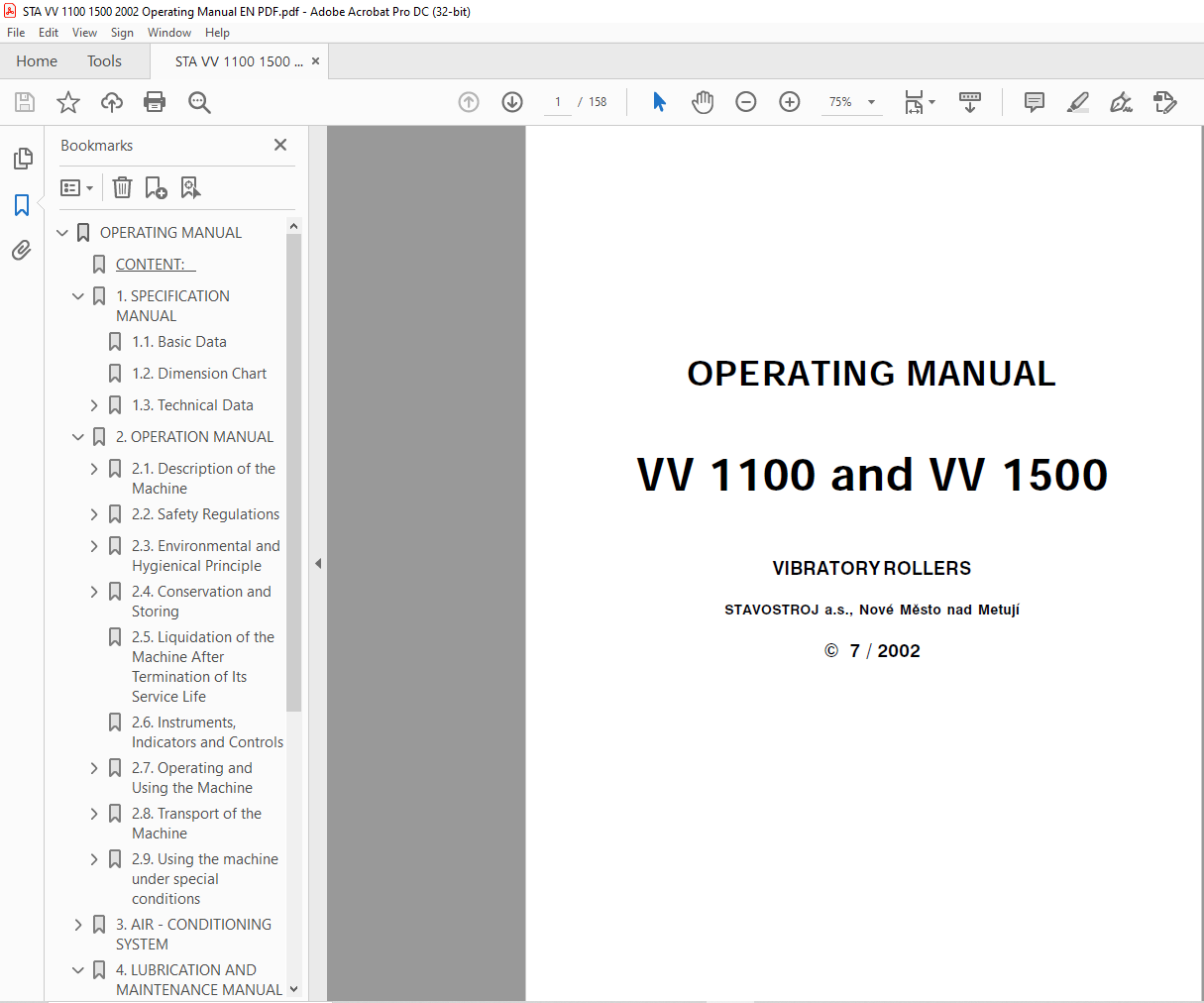Expand 2.2. Safety Regulations bookmark
Image resolution: width=1204 pixels, height=1003 pixels.
click(94, 514)
